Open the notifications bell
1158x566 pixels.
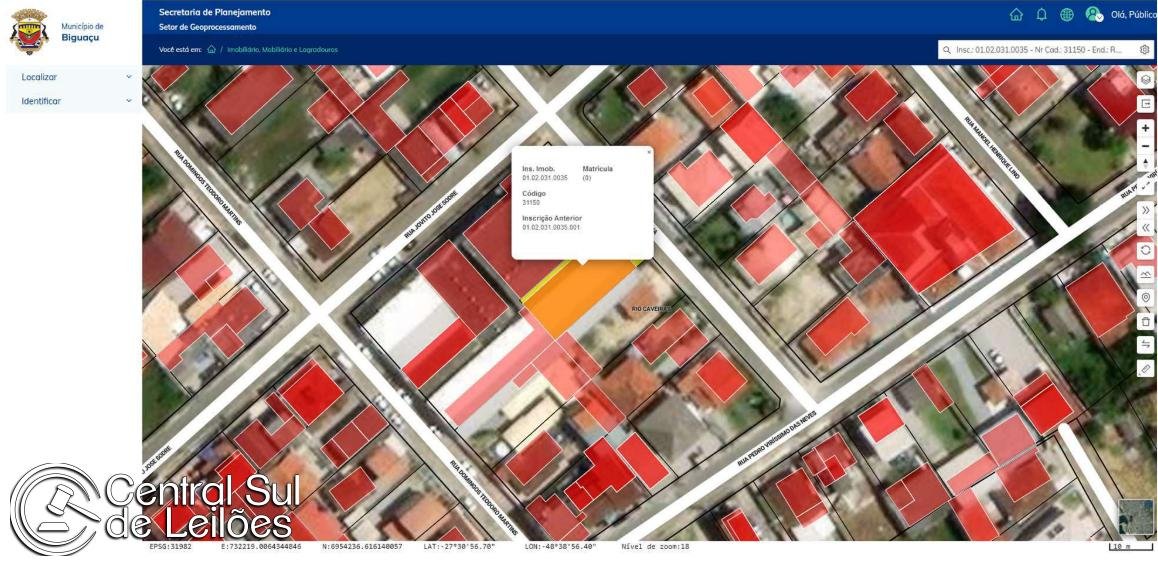tap(1041, 15)
